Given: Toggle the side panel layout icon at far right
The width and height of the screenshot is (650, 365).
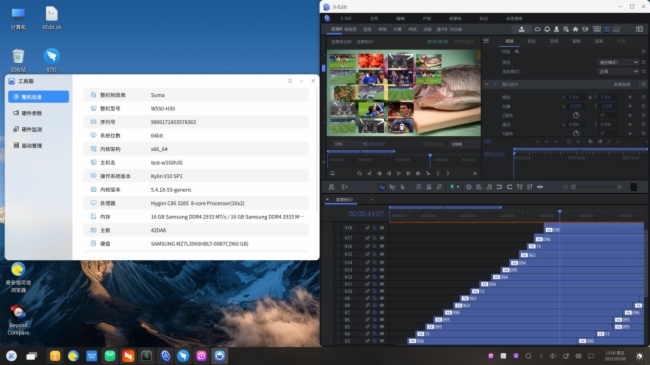Looking at the screenshot, I should [639, 29].
